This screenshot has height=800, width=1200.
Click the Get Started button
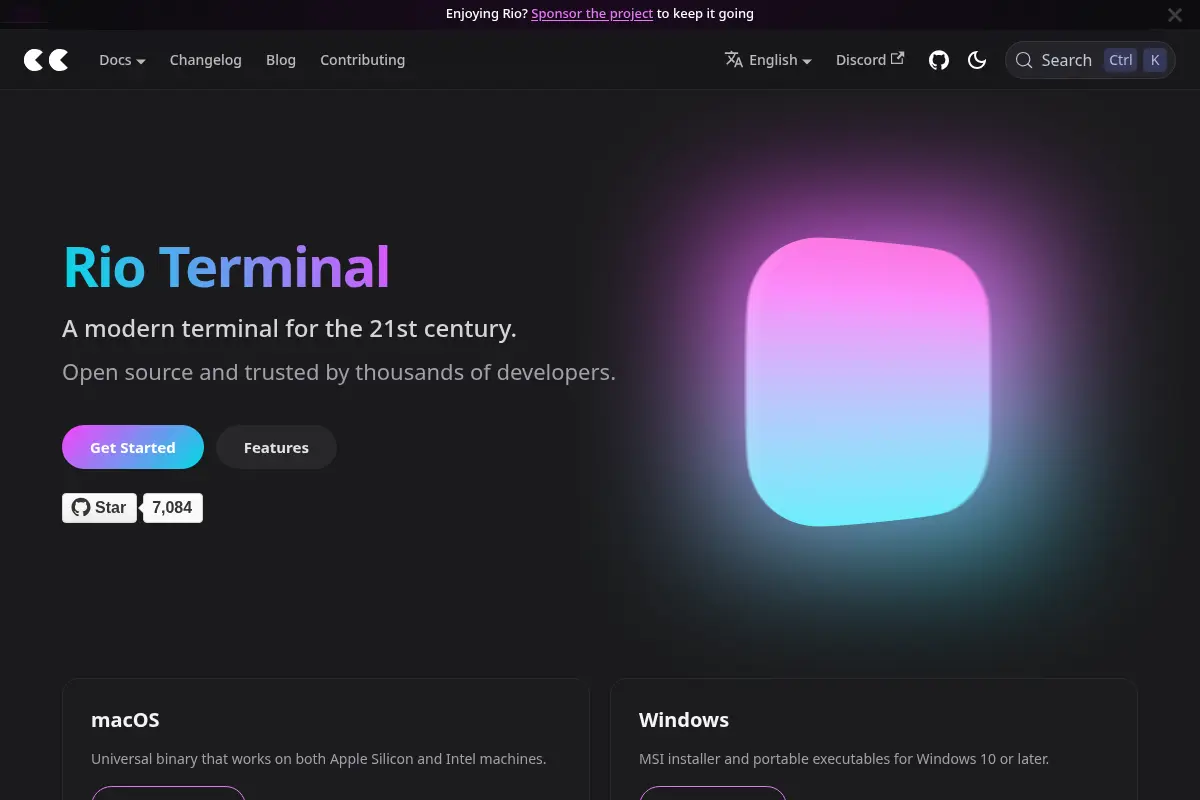(133, 447)
